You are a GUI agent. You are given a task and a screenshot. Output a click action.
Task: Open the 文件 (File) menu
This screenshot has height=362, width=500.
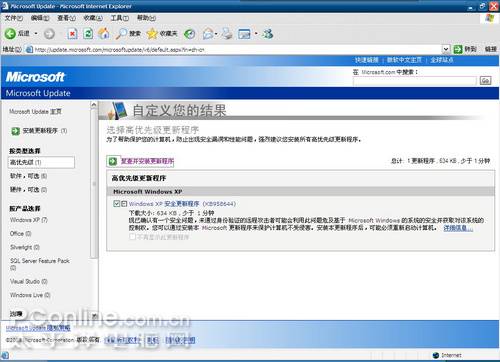14,18
